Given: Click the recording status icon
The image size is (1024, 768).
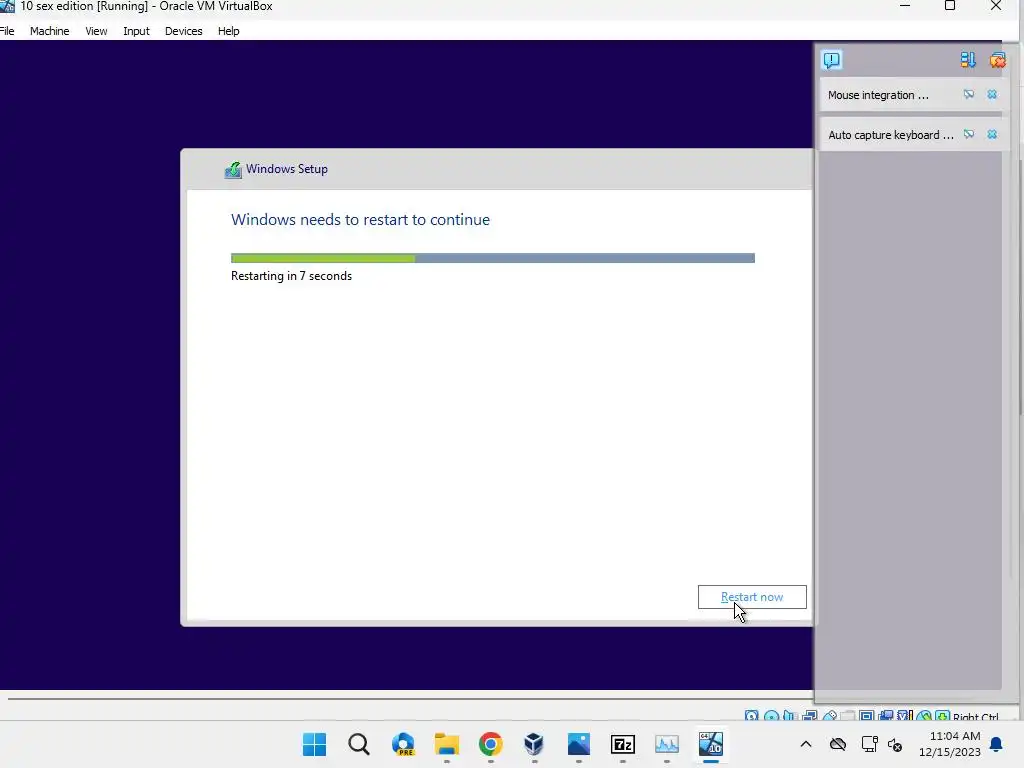Looking at the screenshot, I should (886, 716).
